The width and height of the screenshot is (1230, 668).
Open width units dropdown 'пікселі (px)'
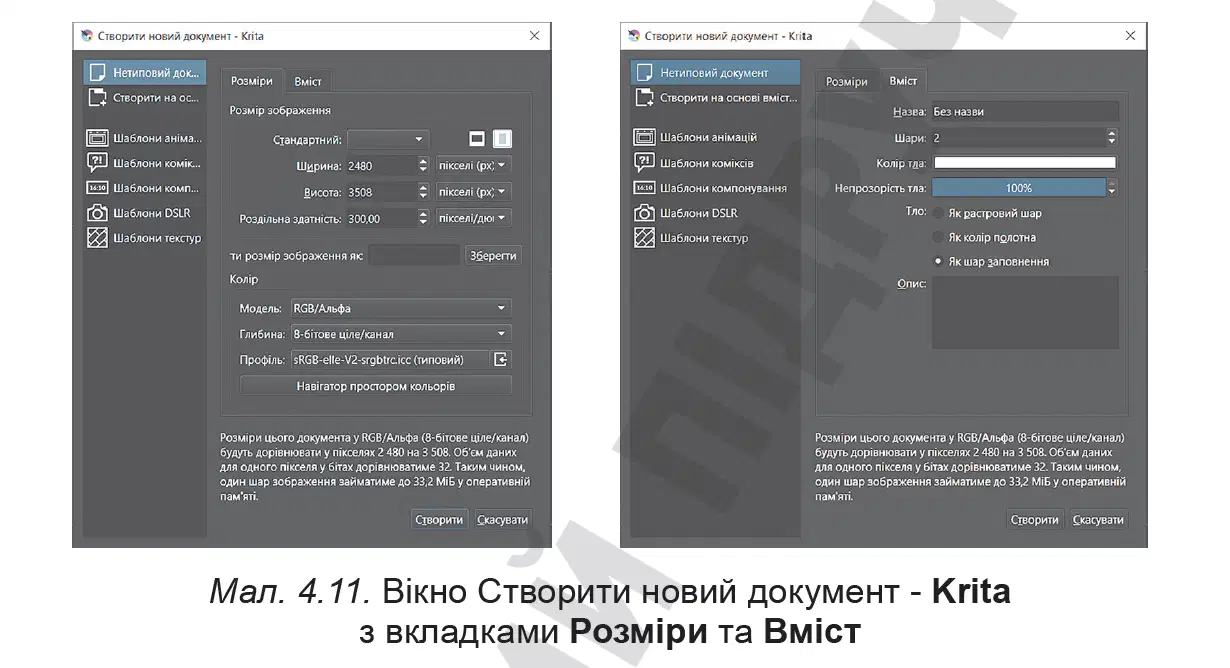tap(474, 165)
